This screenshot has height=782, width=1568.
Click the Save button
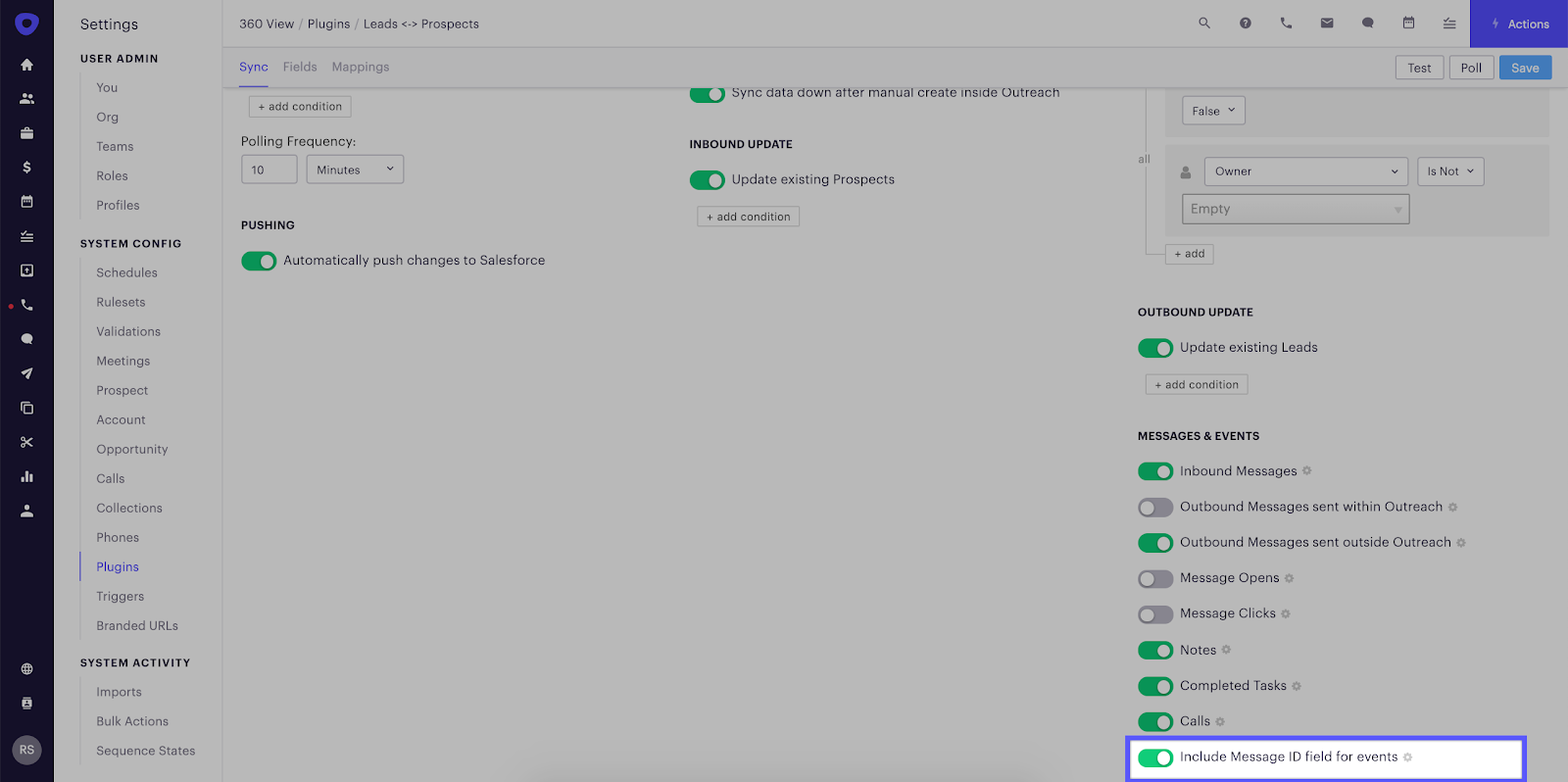(1525, 68)
